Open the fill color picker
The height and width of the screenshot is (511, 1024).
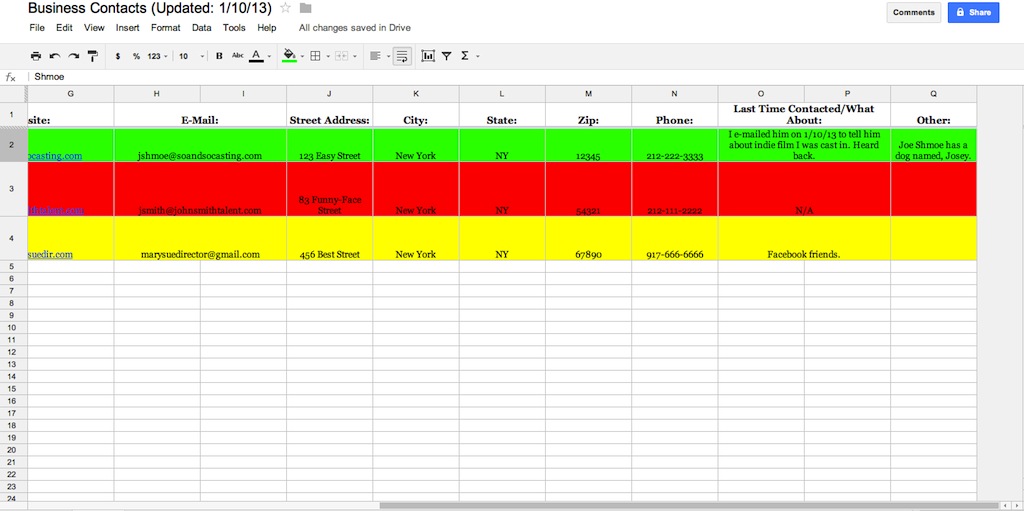(x=292, y=56)
